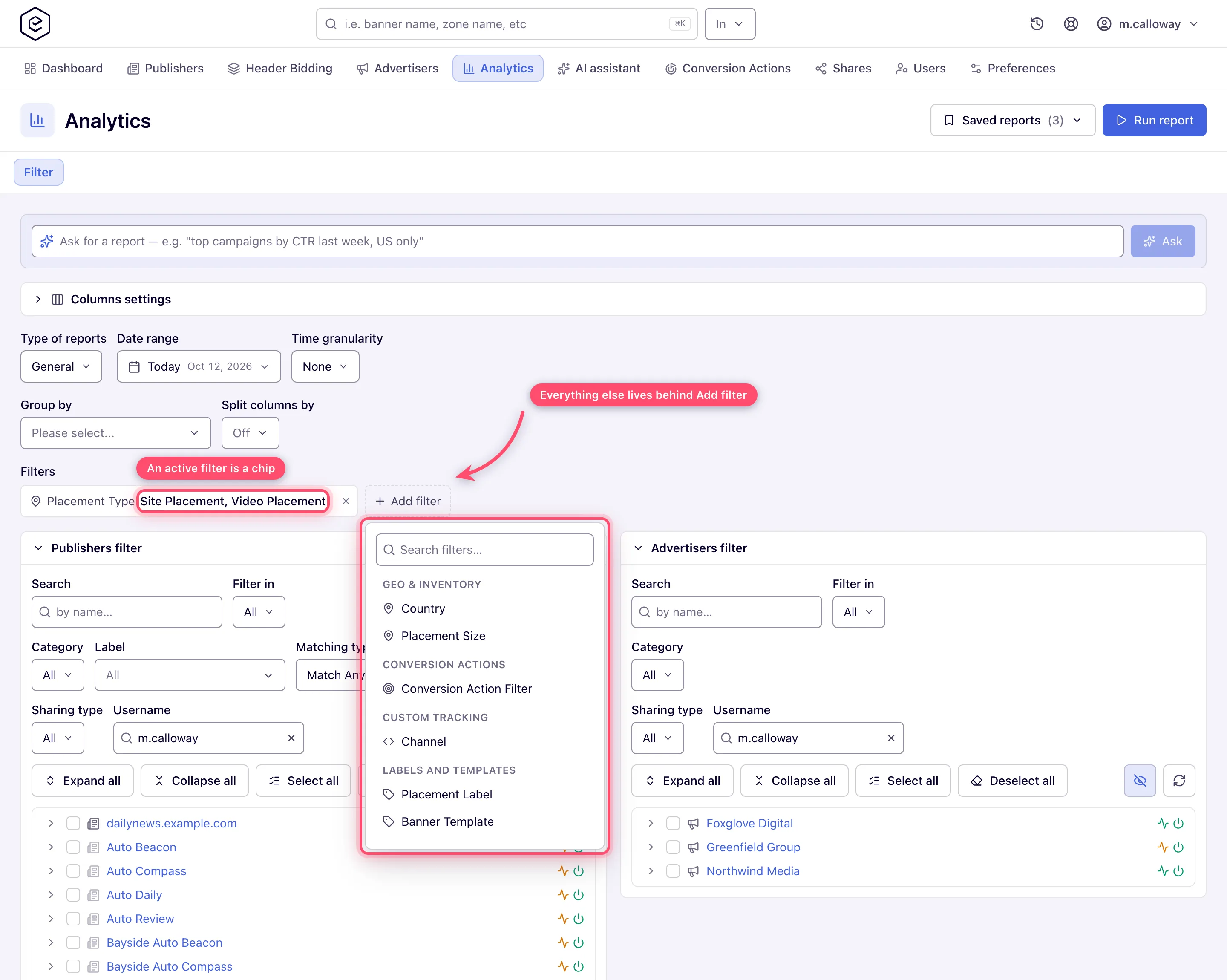
Task: Select Country in the filter menu
Action: coord(484,609)
